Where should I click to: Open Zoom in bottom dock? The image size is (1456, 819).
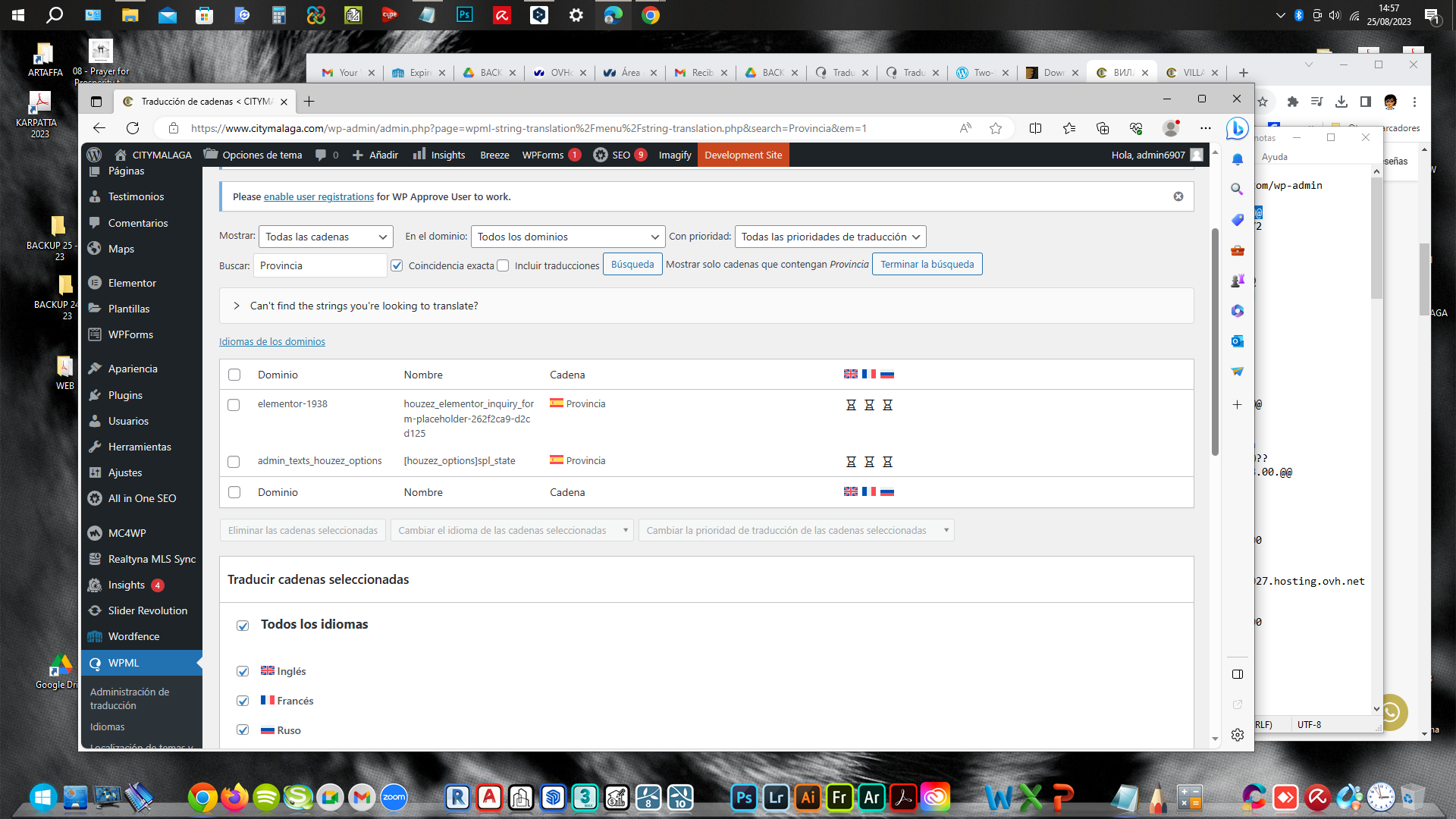pos(394,797)
